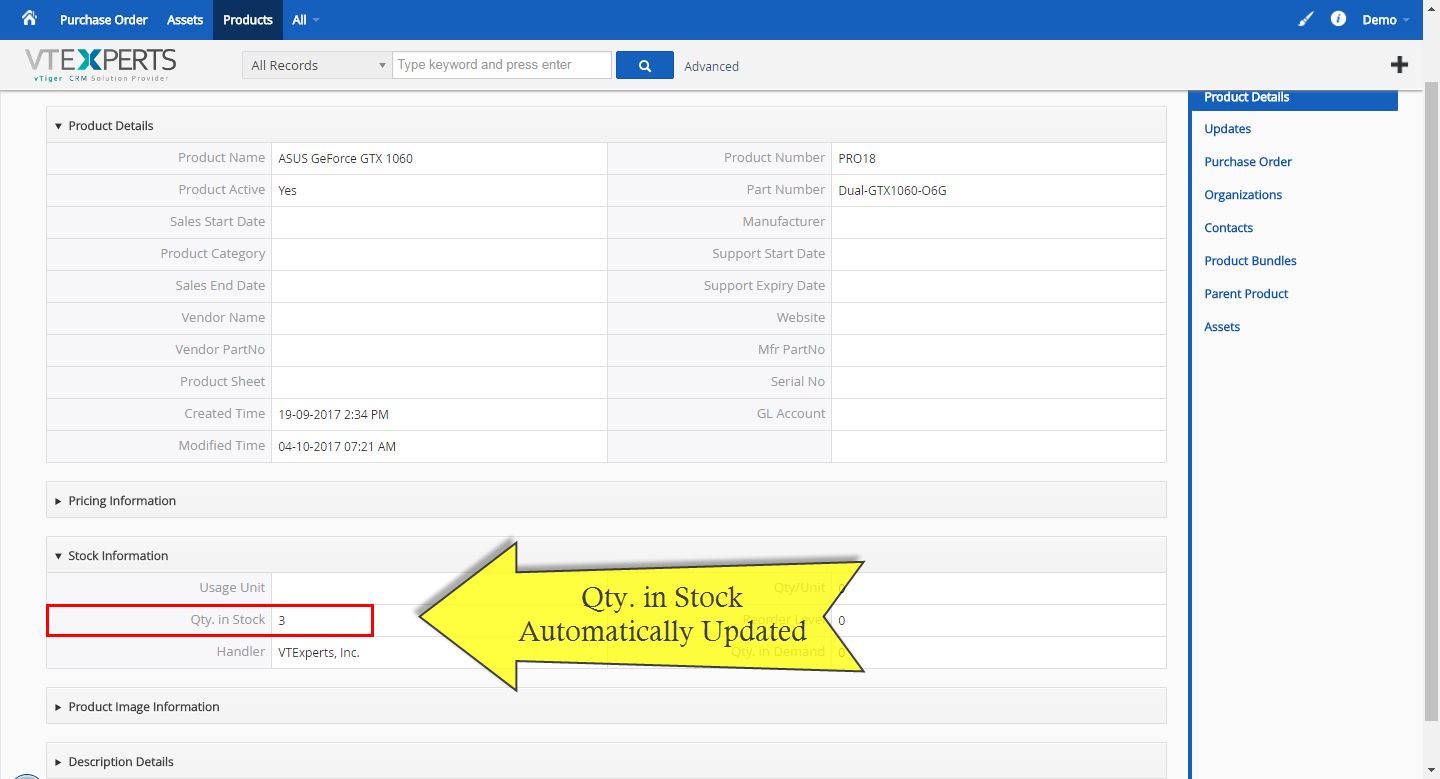Click product number PRO18
This screenshot has width=1440, height=779.
(857, 158)
